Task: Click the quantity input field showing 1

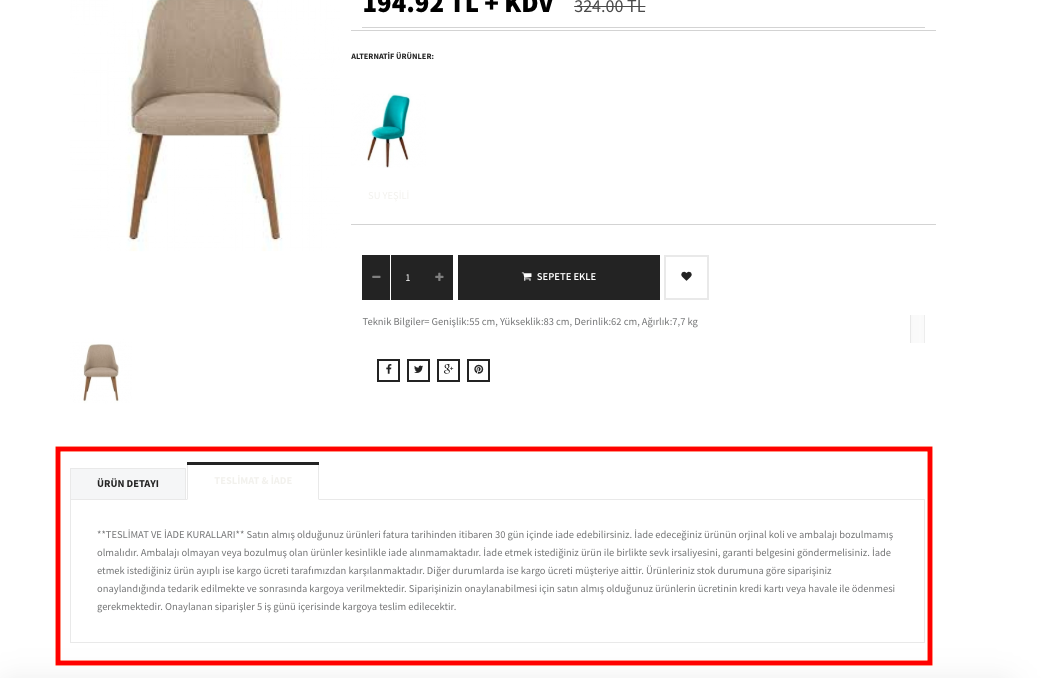Action: 408,277
